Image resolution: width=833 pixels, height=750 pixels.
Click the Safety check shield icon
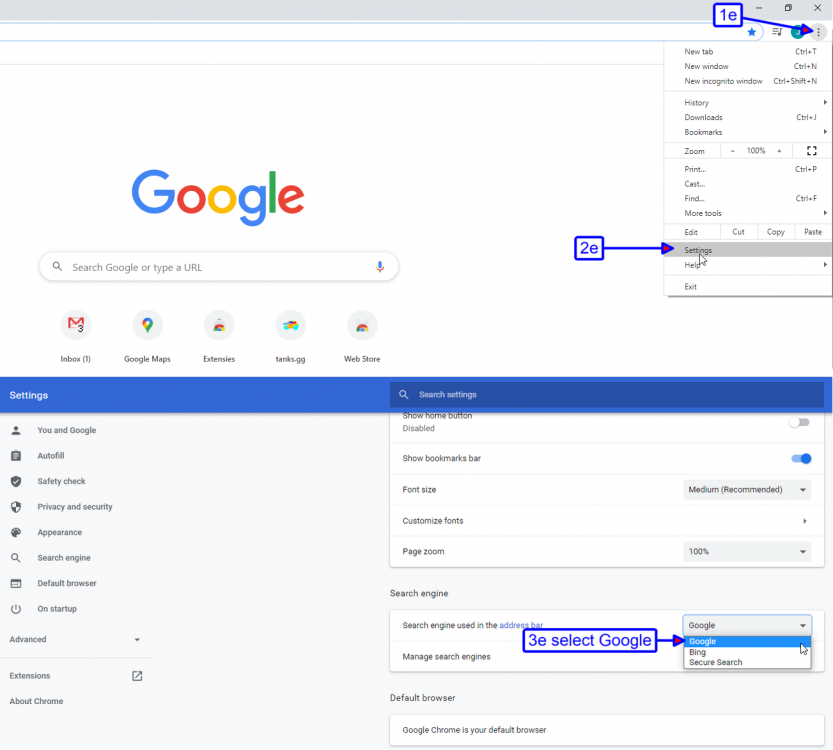(16, 481)
